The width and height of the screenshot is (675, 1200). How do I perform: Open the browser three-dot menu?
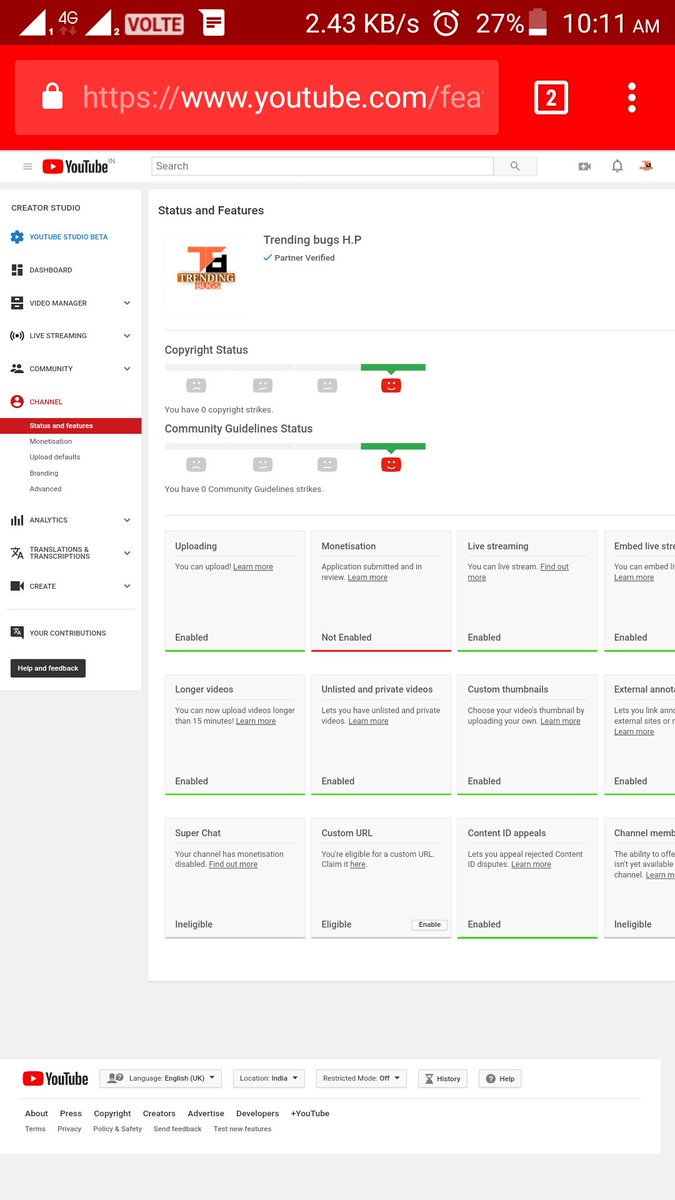pos(632,97)
